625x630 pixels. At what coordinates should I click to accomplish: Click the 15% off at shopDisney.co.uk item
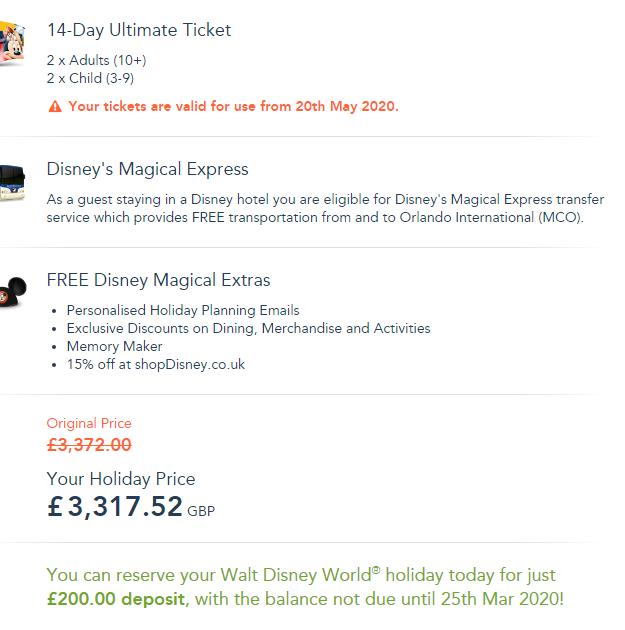[155, 364]
